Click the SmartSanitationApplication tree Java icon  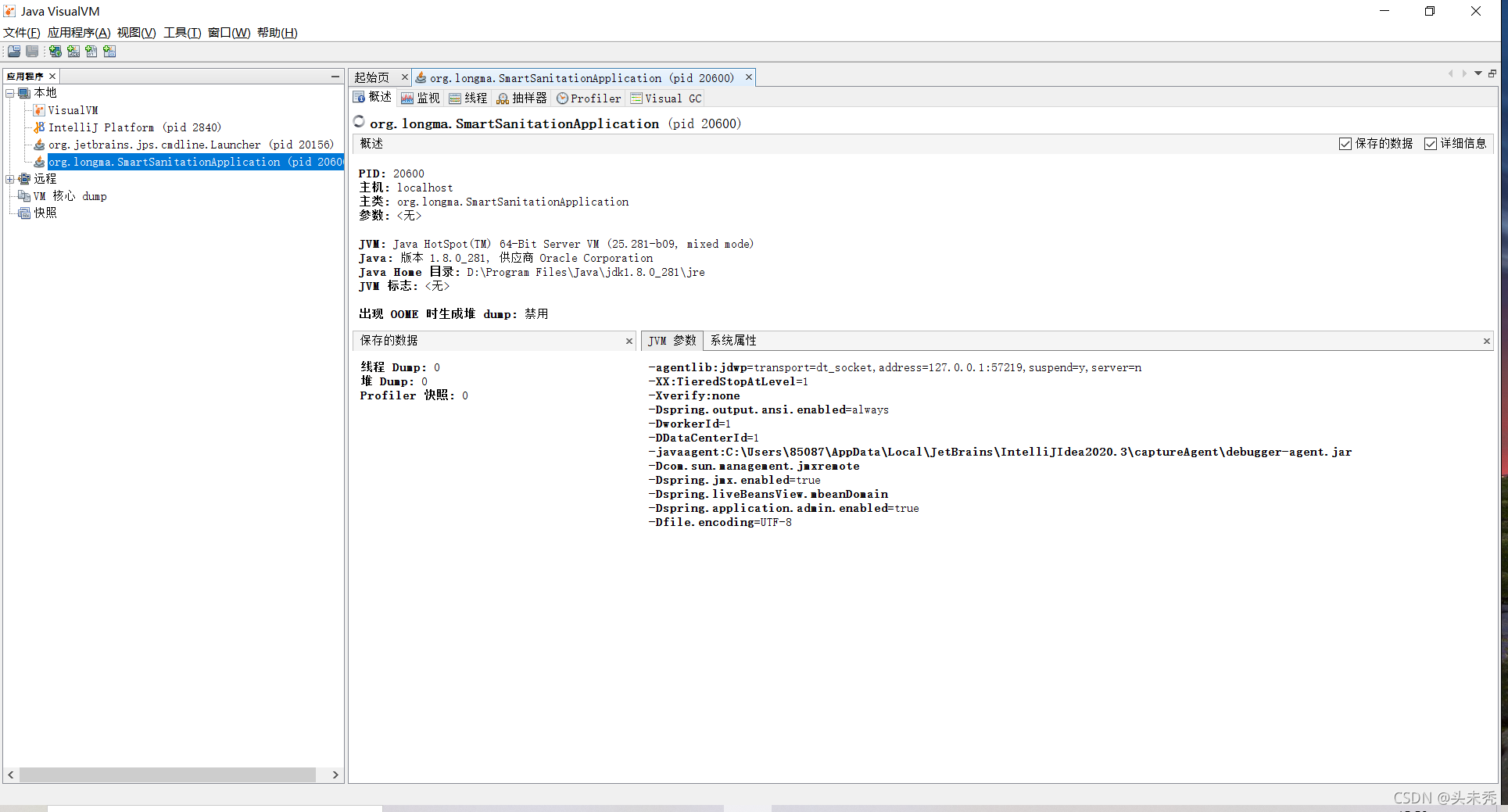tap(39, 162)
